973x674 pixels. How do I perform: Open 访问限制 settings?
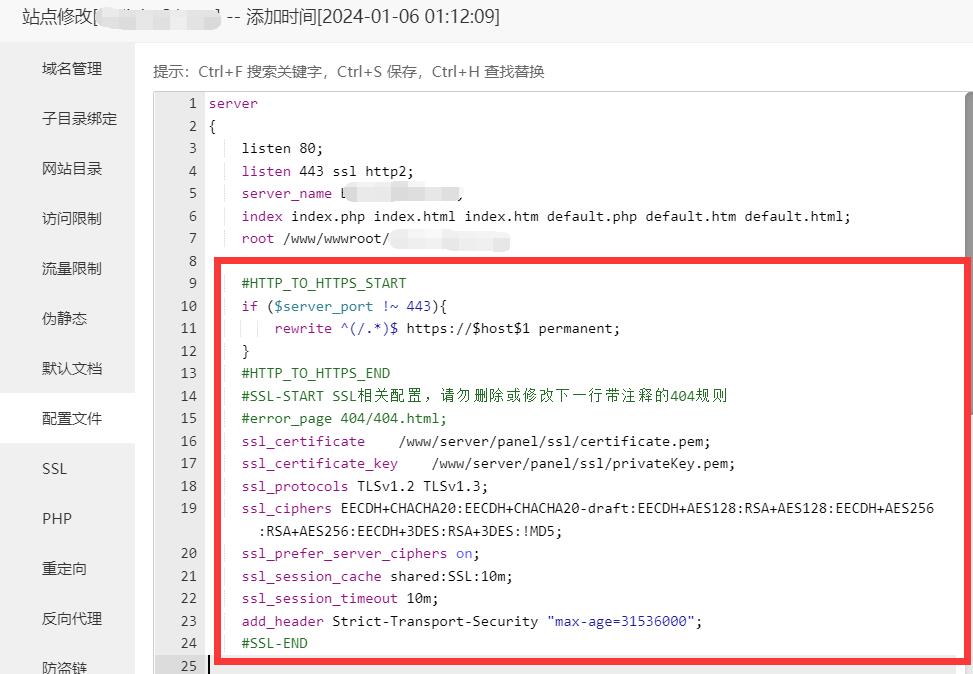(x=72, y=219)
